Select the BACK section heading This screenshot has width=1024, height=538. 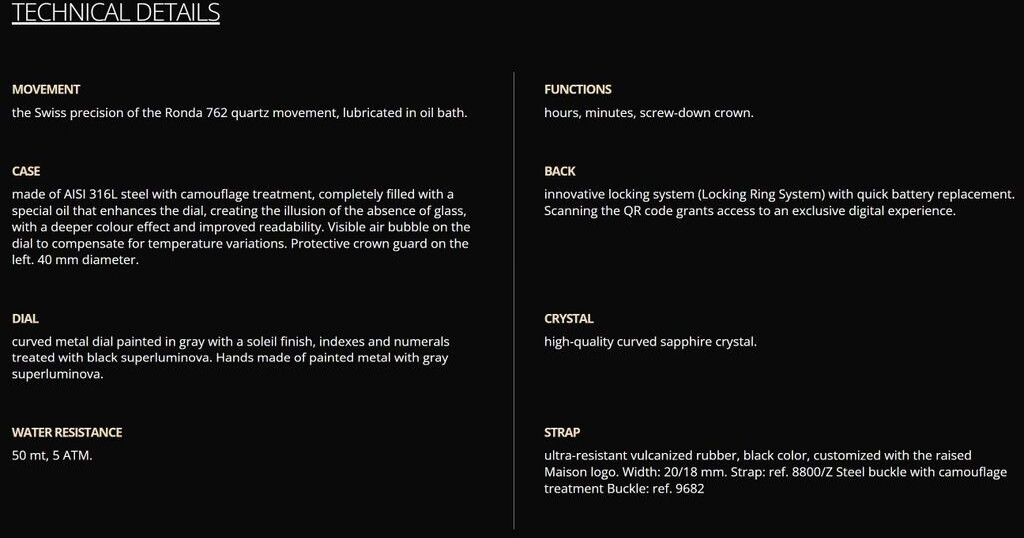pyautogui.click(x=560, y=171)
